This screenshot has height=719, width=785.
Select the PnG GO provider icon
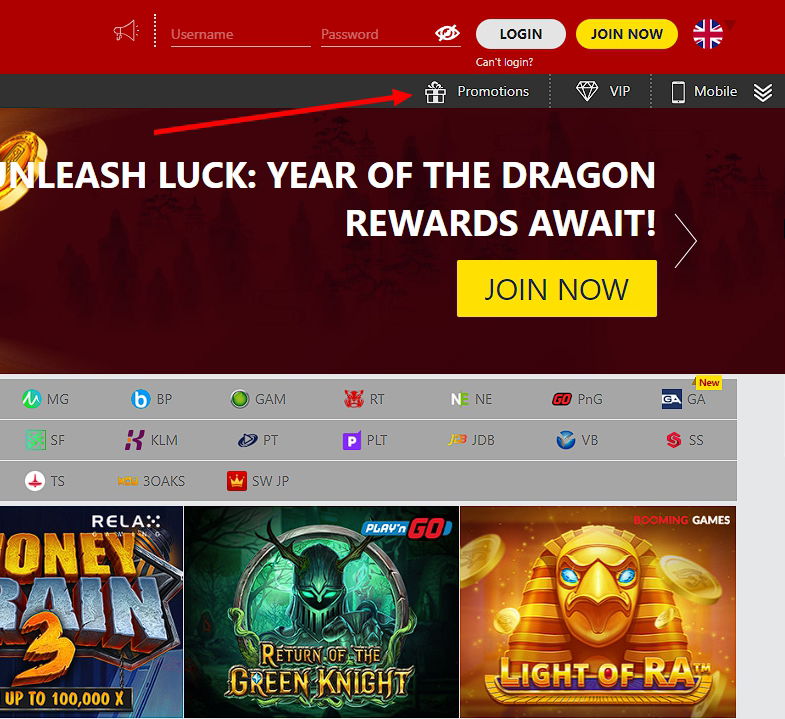[577, 399]
